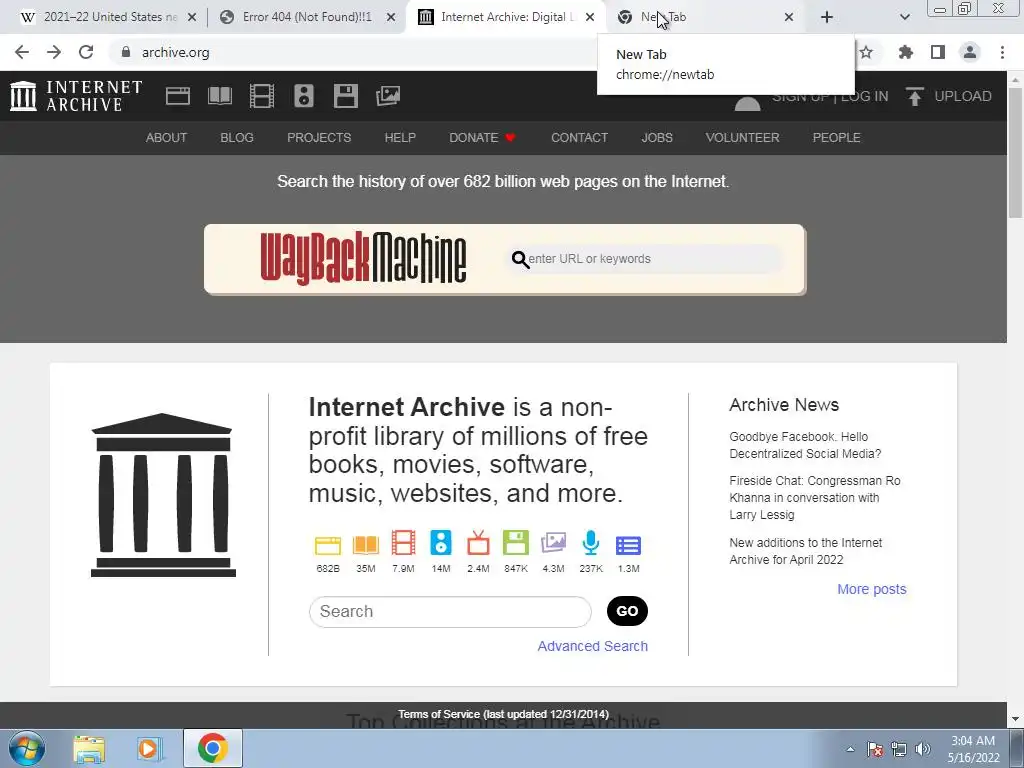
Task: Click the UPLOAD text link
Action: click(x=963, y=97)
